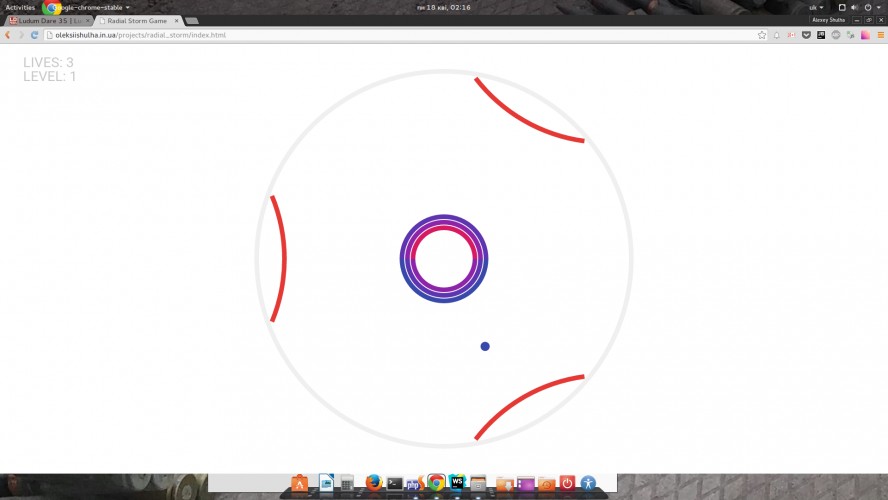Switch to the Ludum Dare 35 tab
The height and width of the screenshot is (500, 888).
46,20
